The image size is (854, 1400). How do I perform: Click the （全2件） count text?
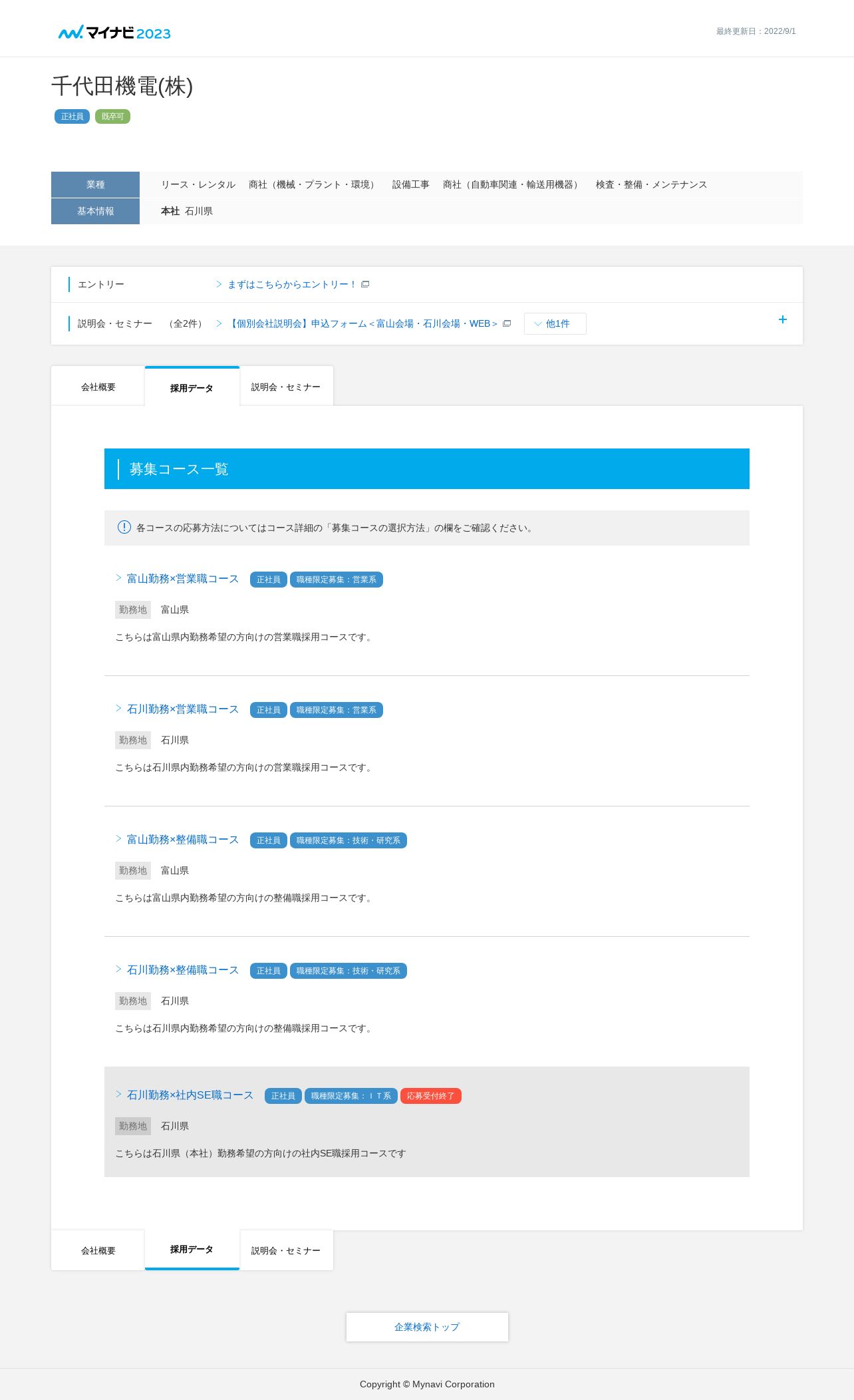(x=186, y=323)
